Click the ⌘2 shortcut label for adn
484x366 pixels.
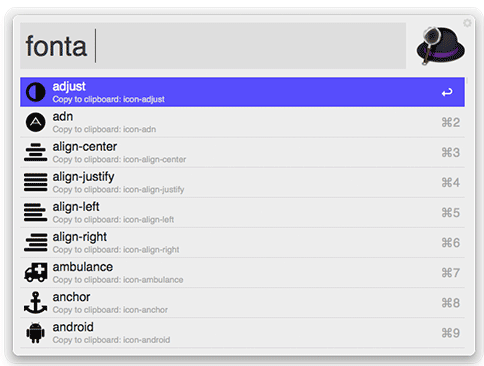click(x=451, y=122)
